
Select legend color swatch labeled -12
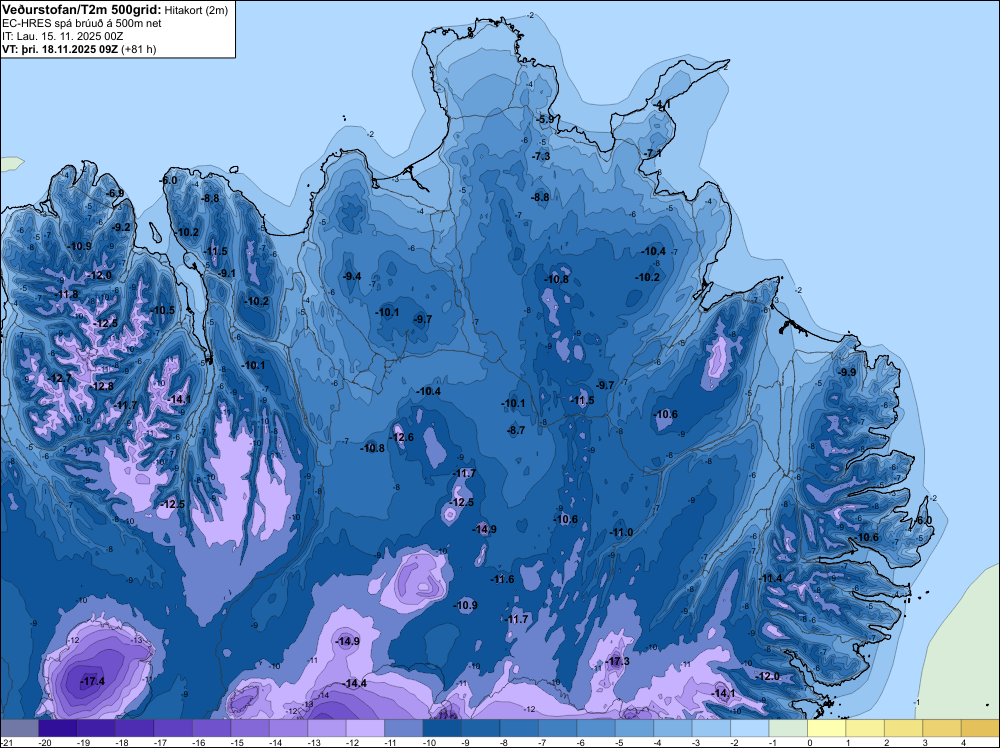click(x=365, y=728)
